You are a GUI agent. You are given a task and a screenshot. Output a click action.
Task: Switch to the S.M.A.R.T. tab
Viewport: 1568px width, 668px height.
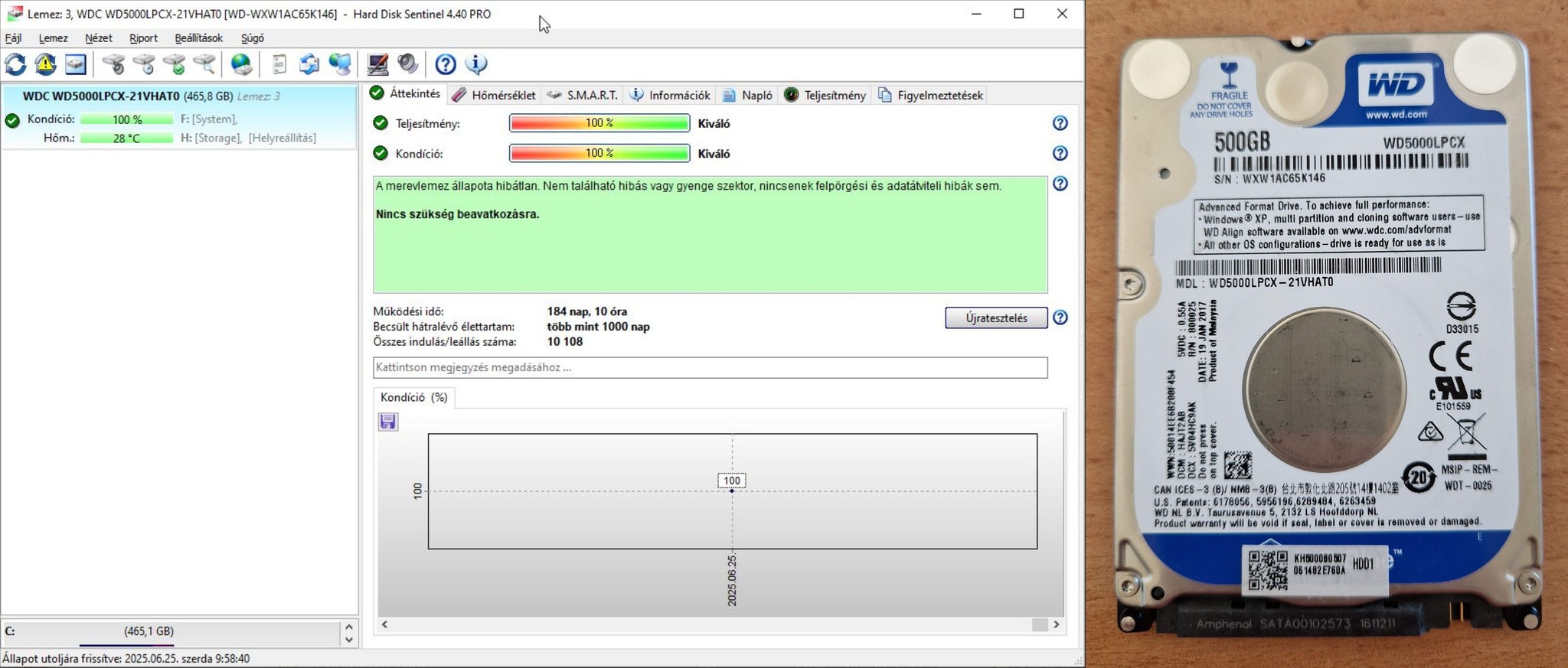point(582,95)
